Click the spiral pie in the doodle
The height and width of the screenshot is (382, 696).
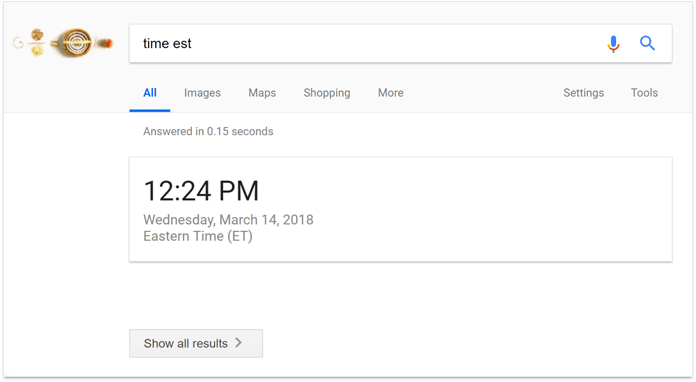tap(76, 43)
